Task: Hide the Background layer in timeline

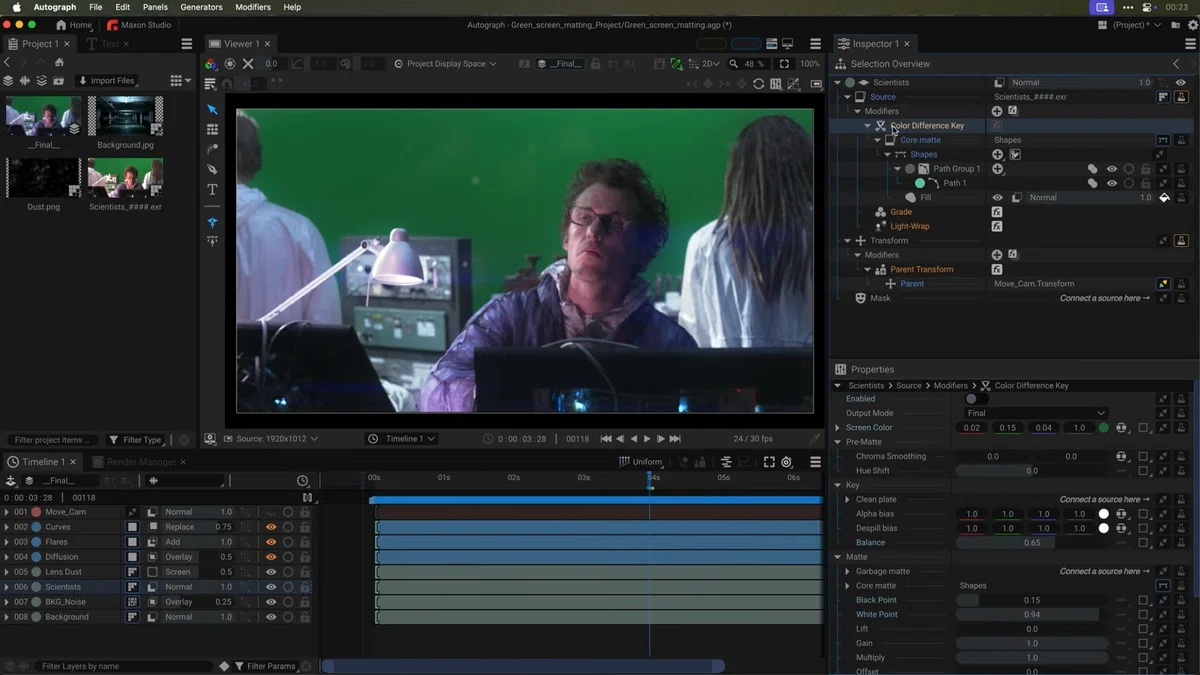Action: tap(271, 617)
